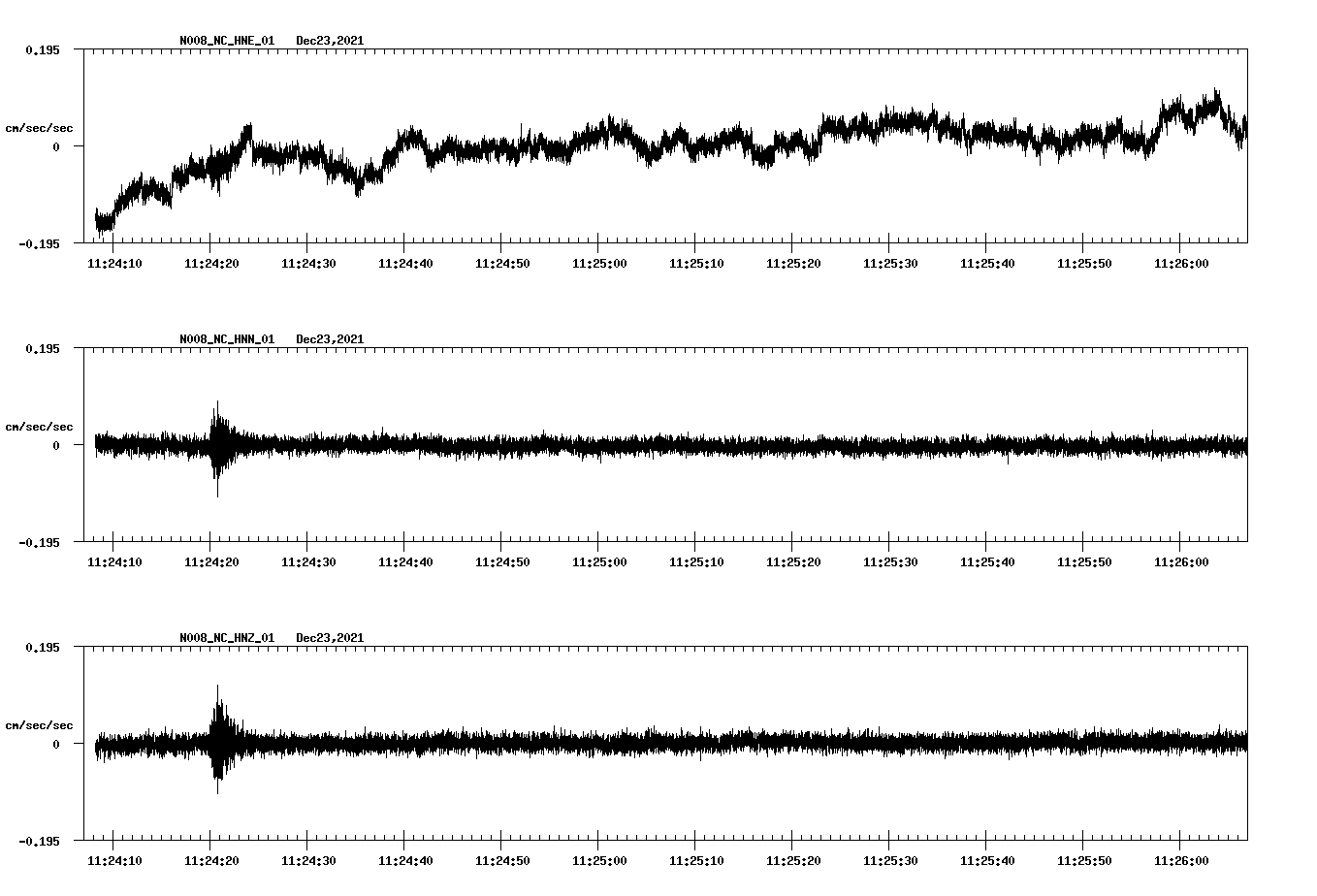The image size is (1317, 896).
Task: Click the 11:25:10 tick label under HNZ plot
Action: [x=696, y=860]
